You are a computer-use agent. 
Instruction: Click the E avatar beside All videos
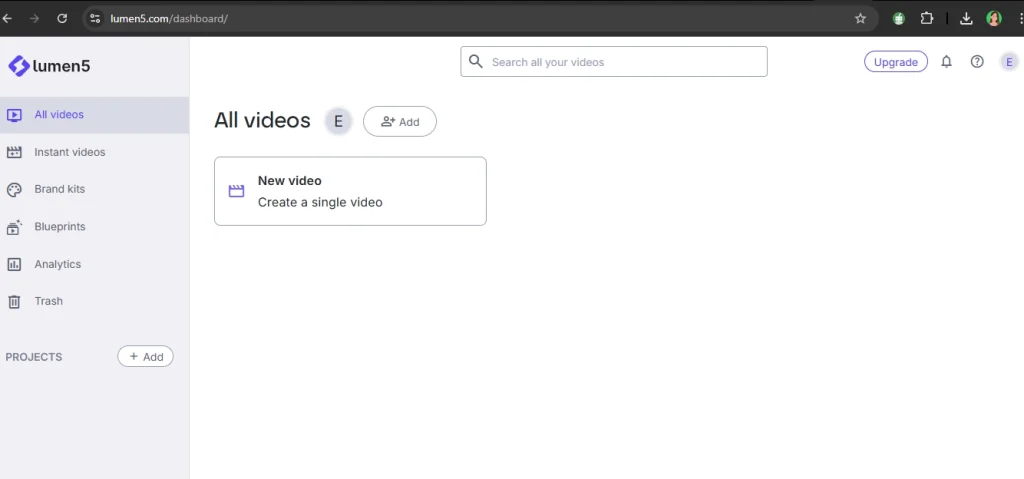pyautogui.click(x=338, y=121)
